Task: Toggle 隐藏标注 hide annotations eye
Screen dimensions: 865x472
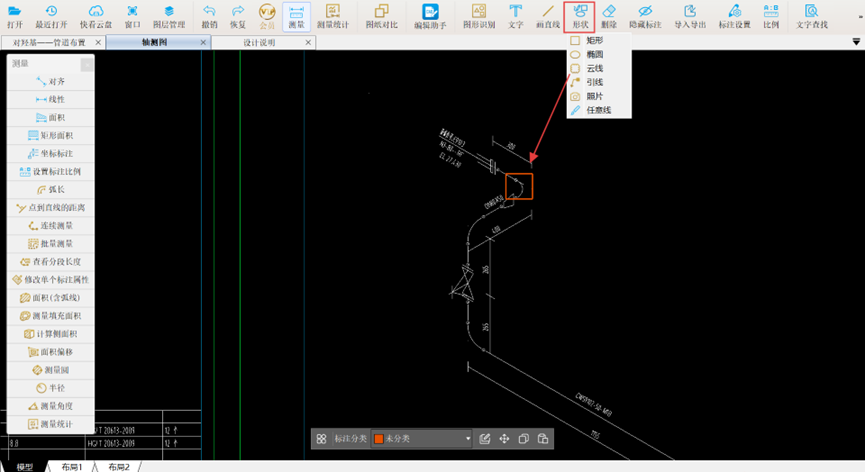Action: click(645, 16)
